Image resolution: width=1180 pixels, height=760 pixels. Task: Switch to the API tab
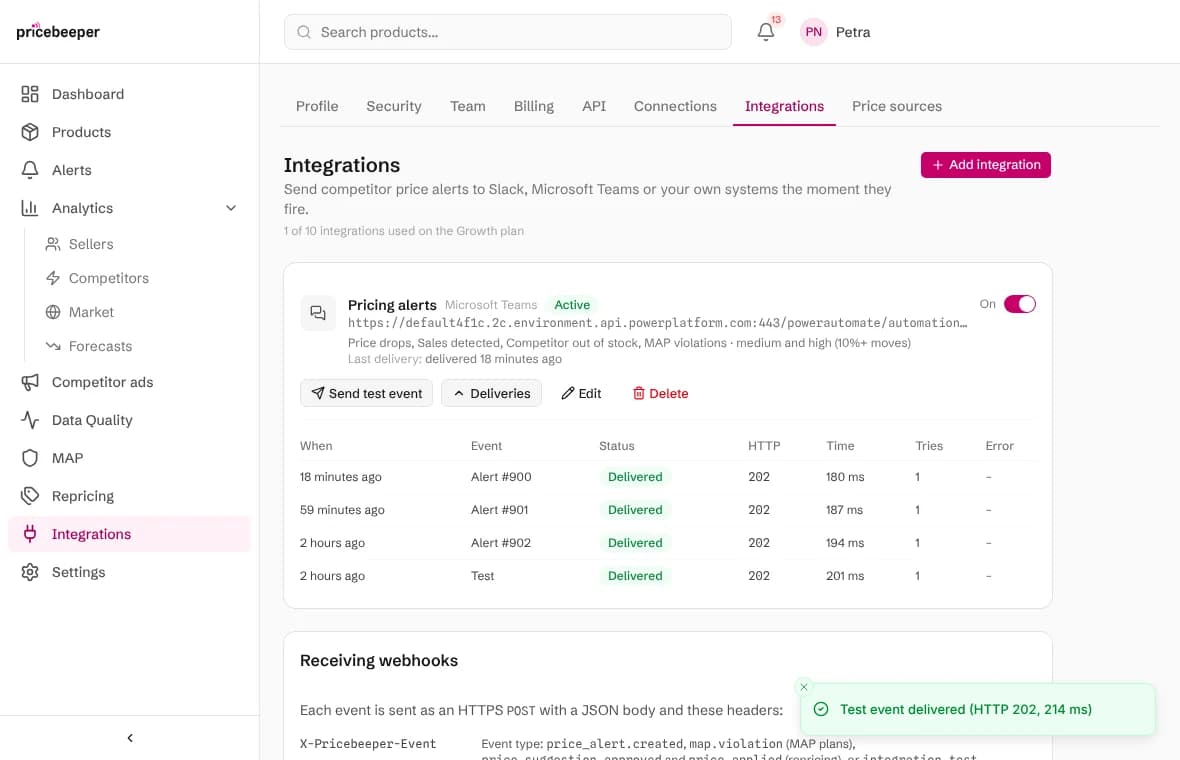pos(594,106)
